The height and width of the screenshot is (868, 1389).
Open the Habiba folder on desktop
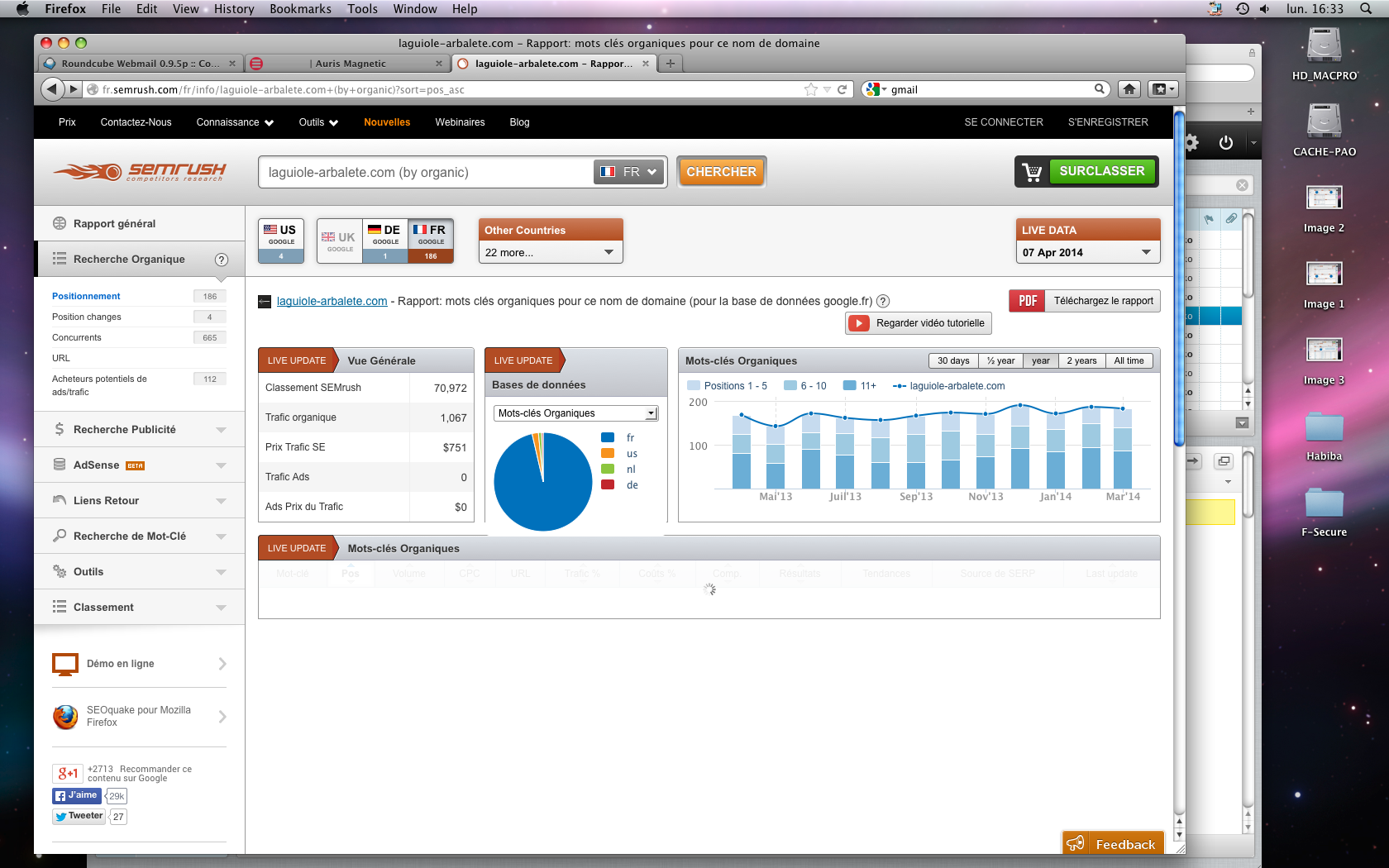pyautogui.click(x=1325, y=436)
